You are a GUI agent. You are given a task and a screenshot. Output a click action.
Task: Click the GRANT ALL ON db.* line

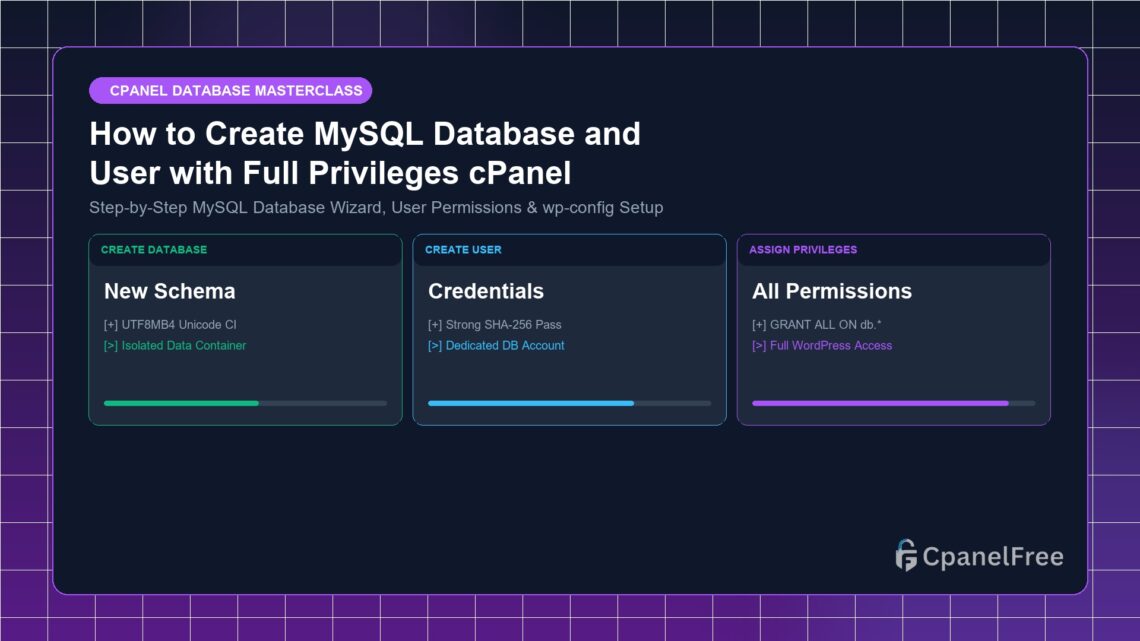816,325
